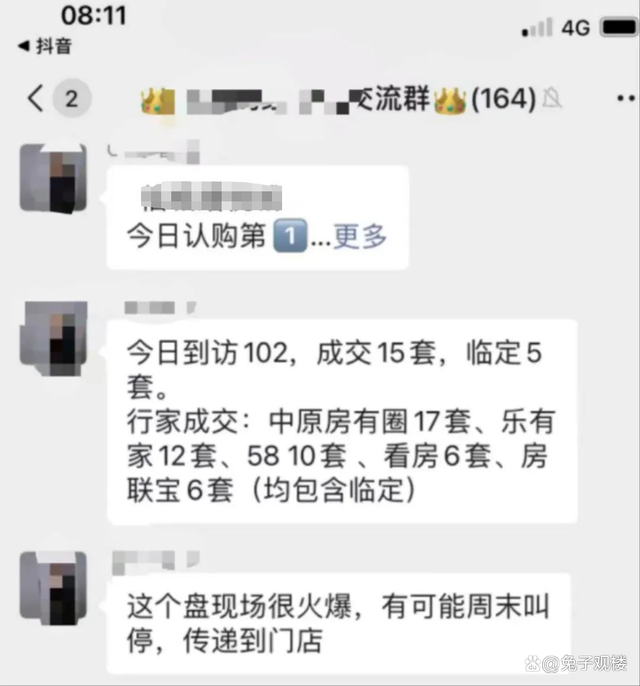The width and height of the screenshot is (640, 686).
Task: Tap the muted bell icon in title
Action: point(552,98)
